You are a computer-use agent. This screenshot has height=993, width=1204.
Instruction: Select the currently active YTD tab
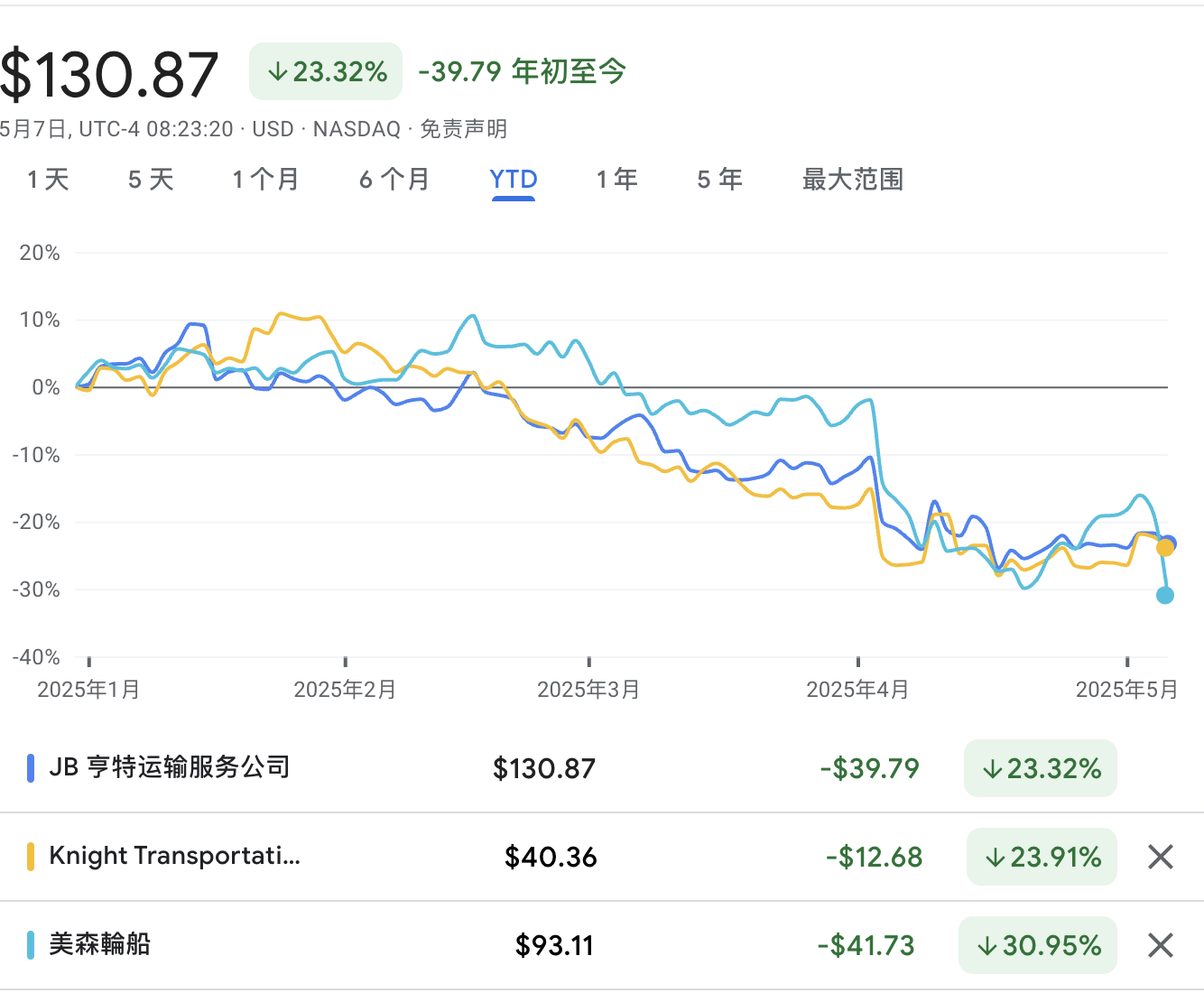514,180
